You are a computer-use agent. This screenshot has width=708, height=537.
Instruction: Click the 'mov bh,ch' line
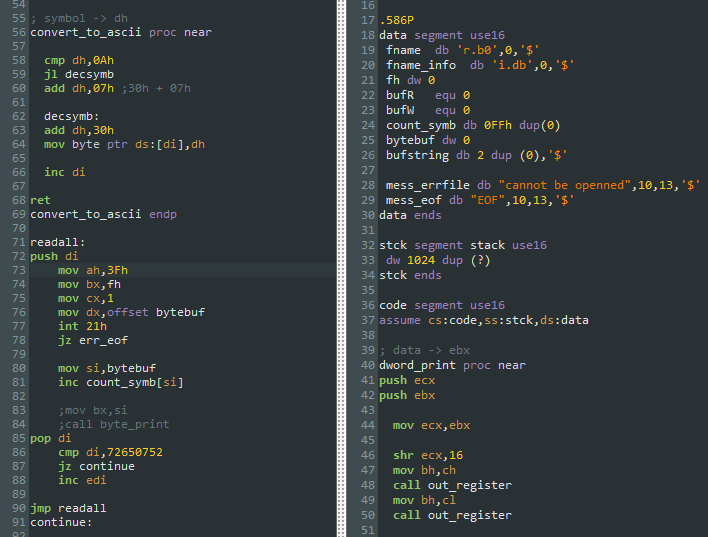click(x=424, y=470)
